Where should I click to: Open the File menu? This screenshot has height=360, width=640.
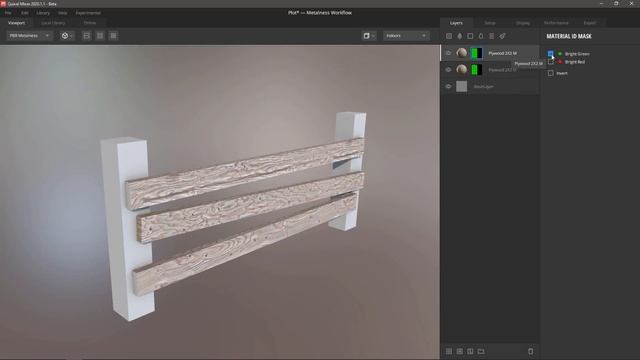pos(8,13)
